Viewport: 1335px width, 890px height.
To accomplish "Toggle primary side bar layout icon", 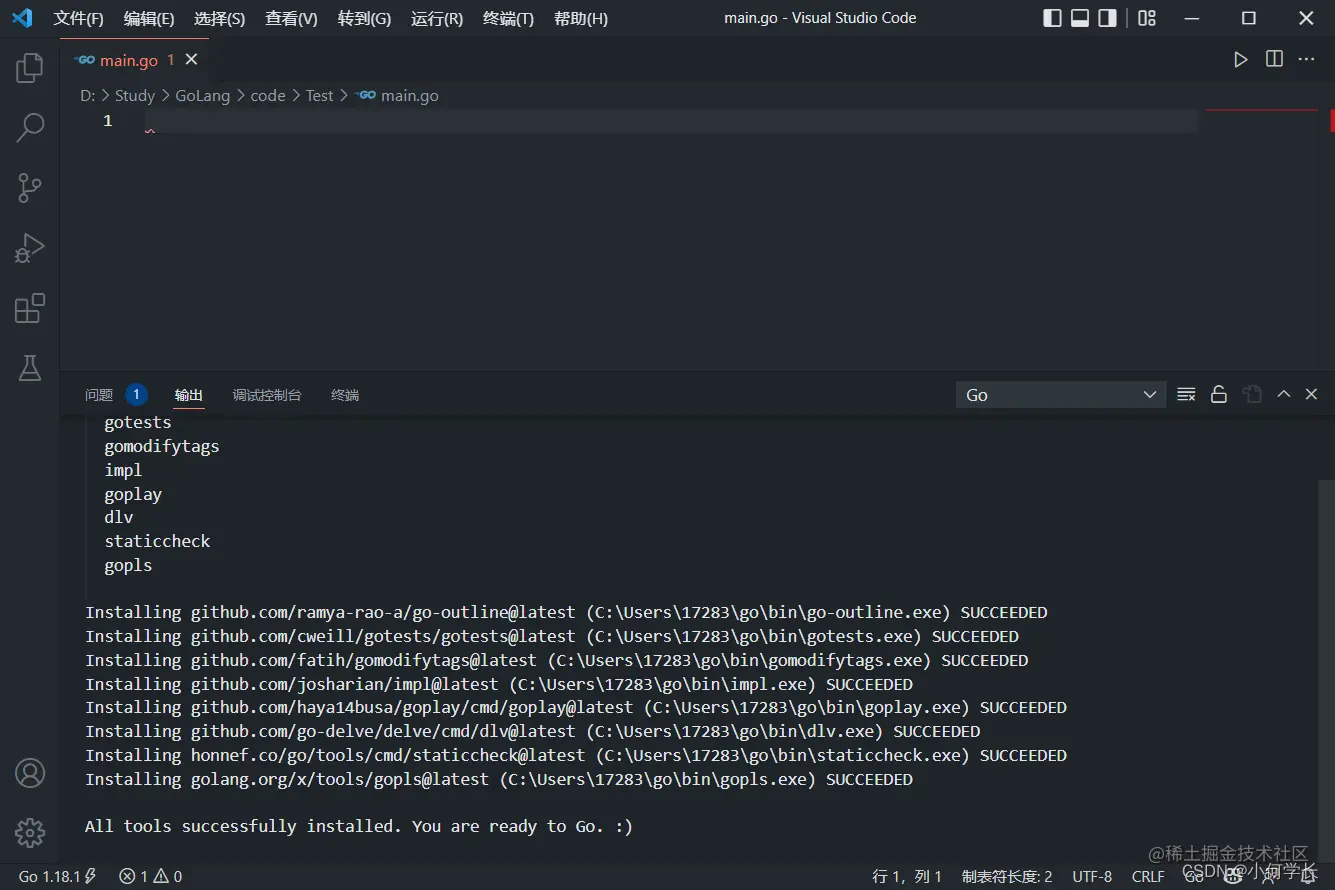I will (1052, 18).
